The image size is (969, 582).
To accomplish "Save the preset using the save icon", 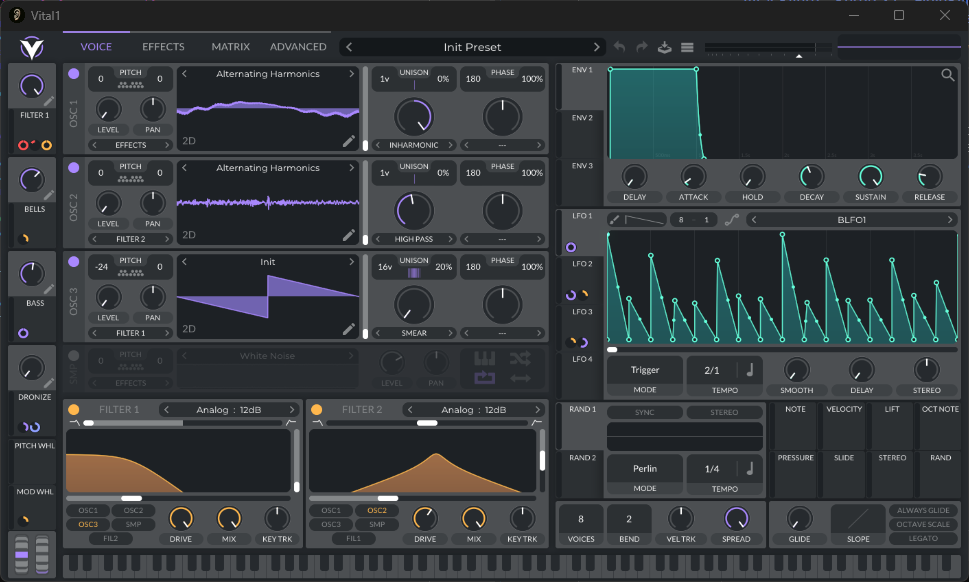I will (664, 47).
